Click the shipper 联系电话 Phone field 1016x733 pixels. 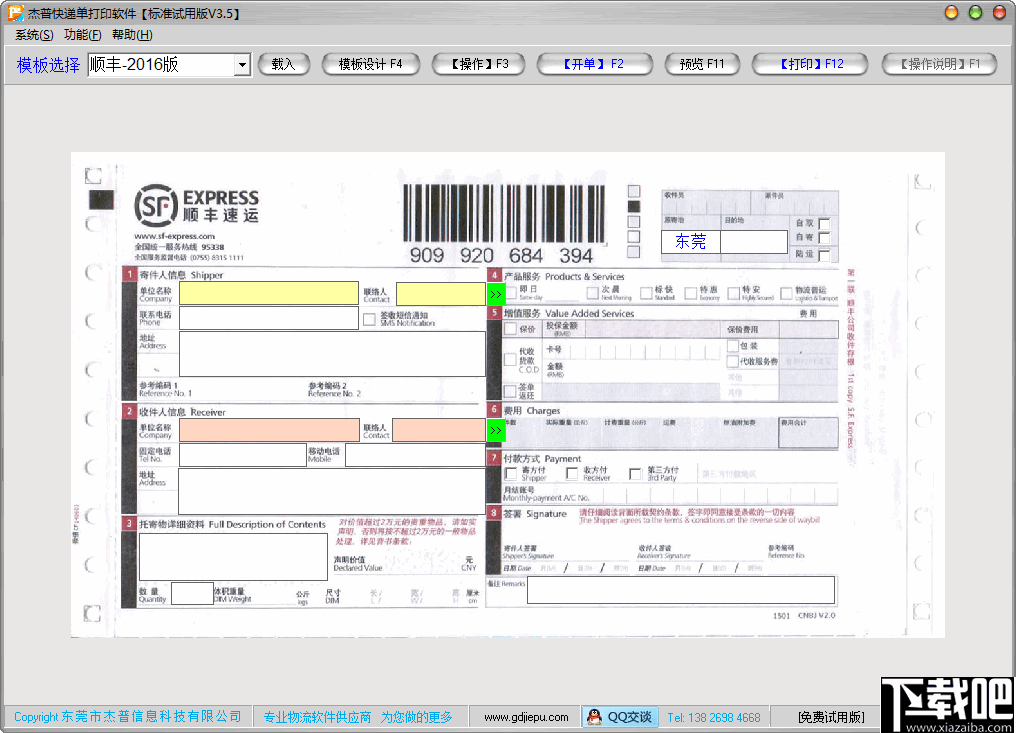coord(269,318)
